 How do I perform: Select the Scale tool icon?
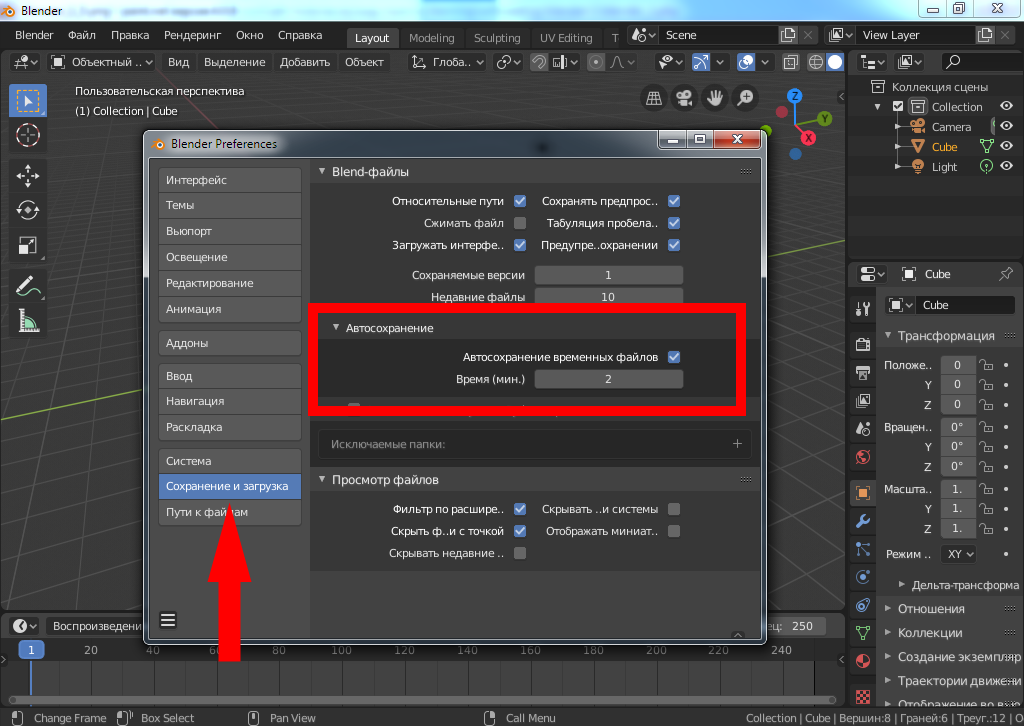coord(28,245)
